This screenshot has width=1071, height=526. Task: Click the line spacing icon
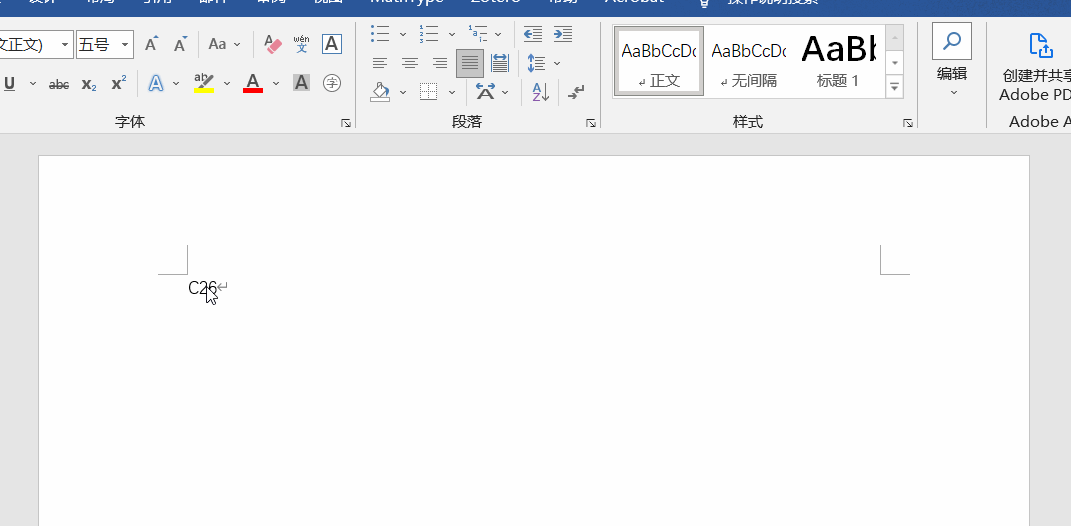coord(536,64)
